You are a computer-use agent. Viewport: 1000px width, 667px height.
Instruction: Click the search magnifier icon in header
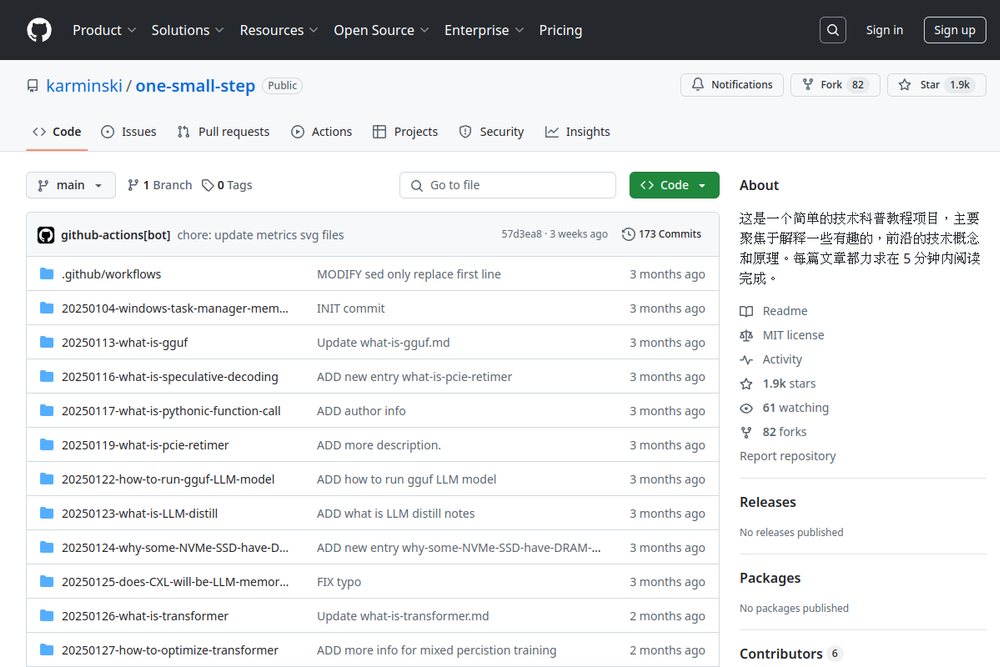(832, 30)
